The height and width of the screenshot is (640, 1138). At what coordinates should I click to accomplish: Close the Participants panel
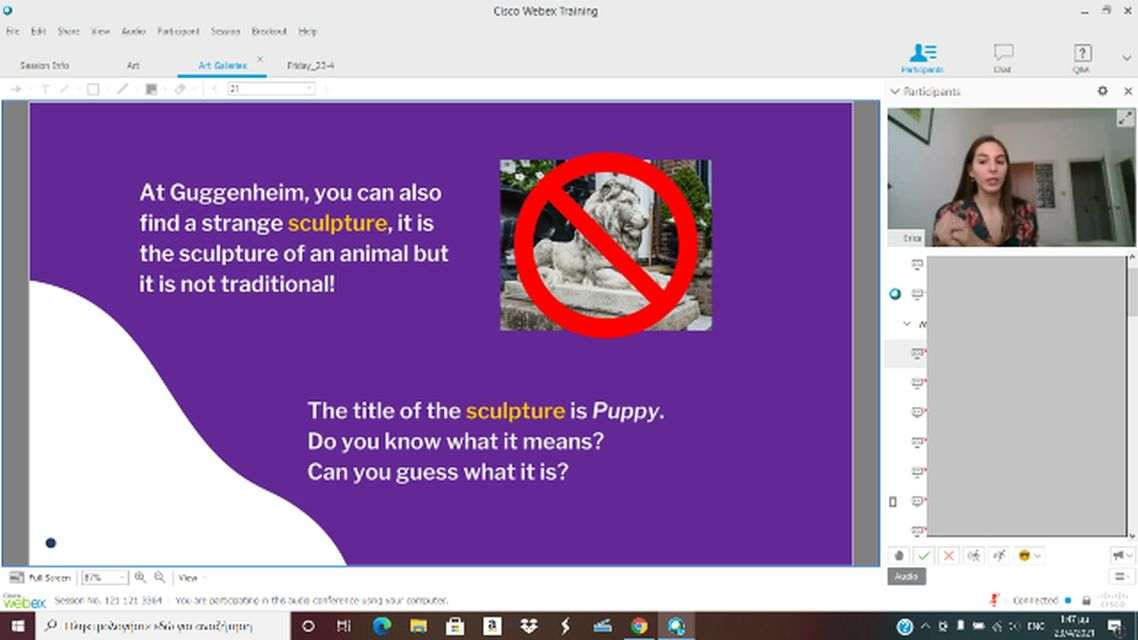[x=1128, y=91]
